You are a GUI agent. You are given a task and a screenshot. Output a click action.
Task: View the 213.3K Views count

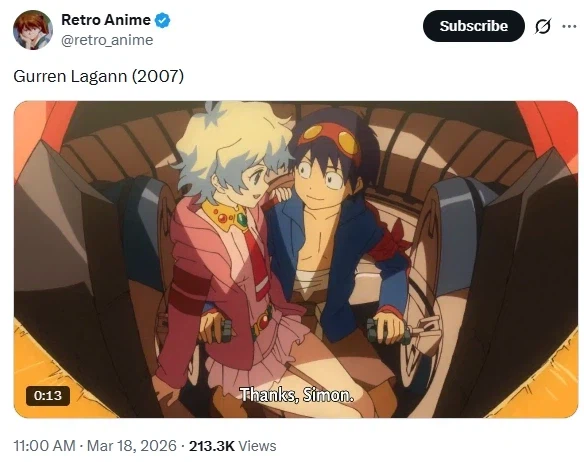pyautogui.click(x=233, y=446)
